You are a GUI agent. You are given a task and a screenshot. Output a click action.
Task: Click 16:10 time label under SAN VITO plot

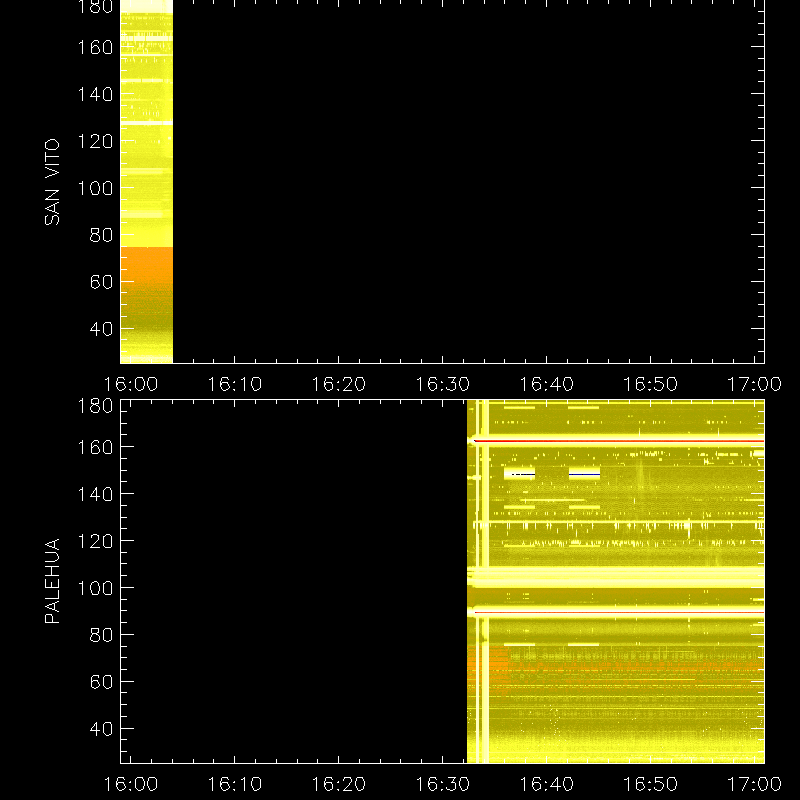(235, 384)
